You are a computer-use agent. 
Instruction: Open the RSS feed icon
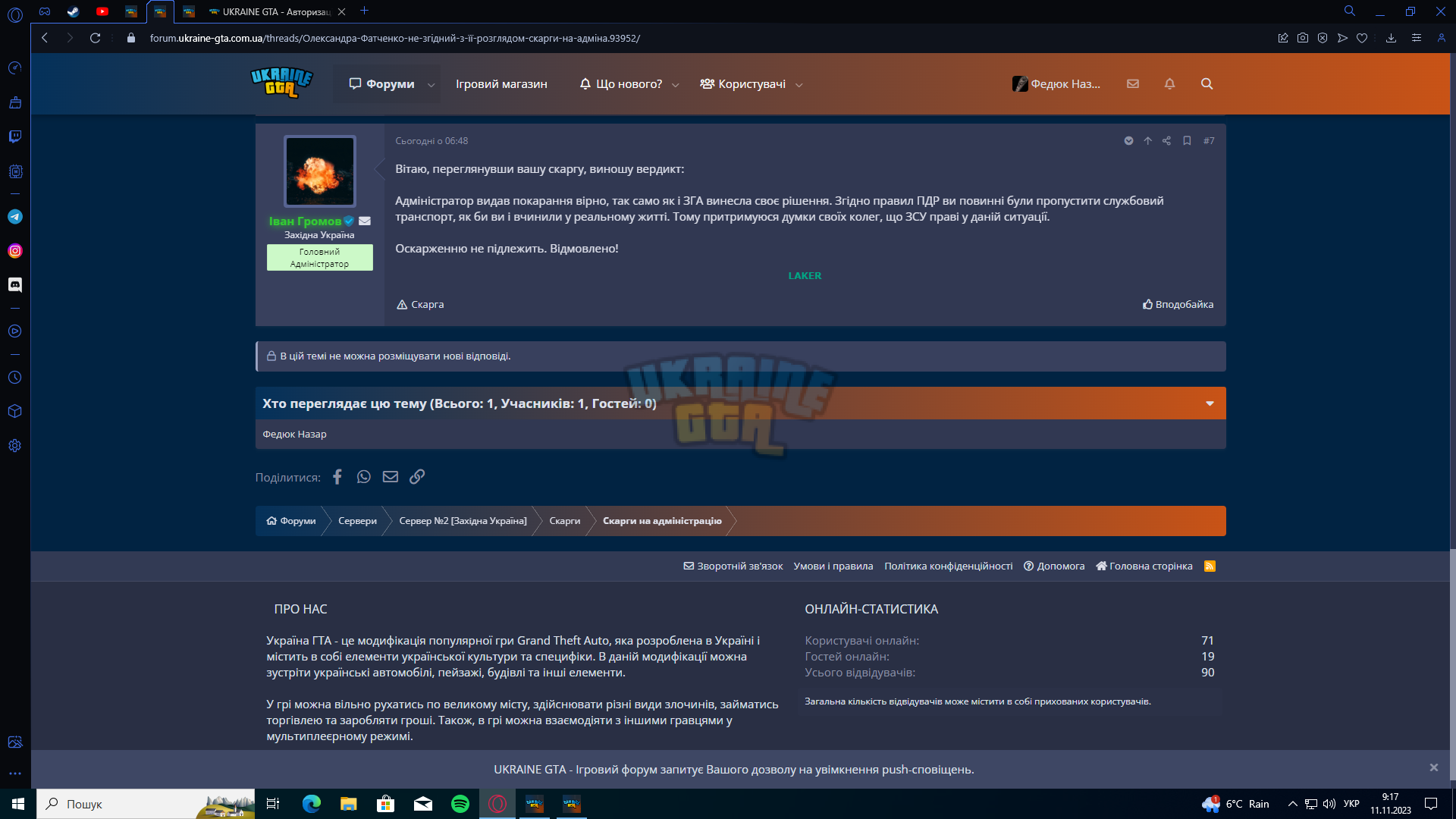click(x=1210, y=566)
